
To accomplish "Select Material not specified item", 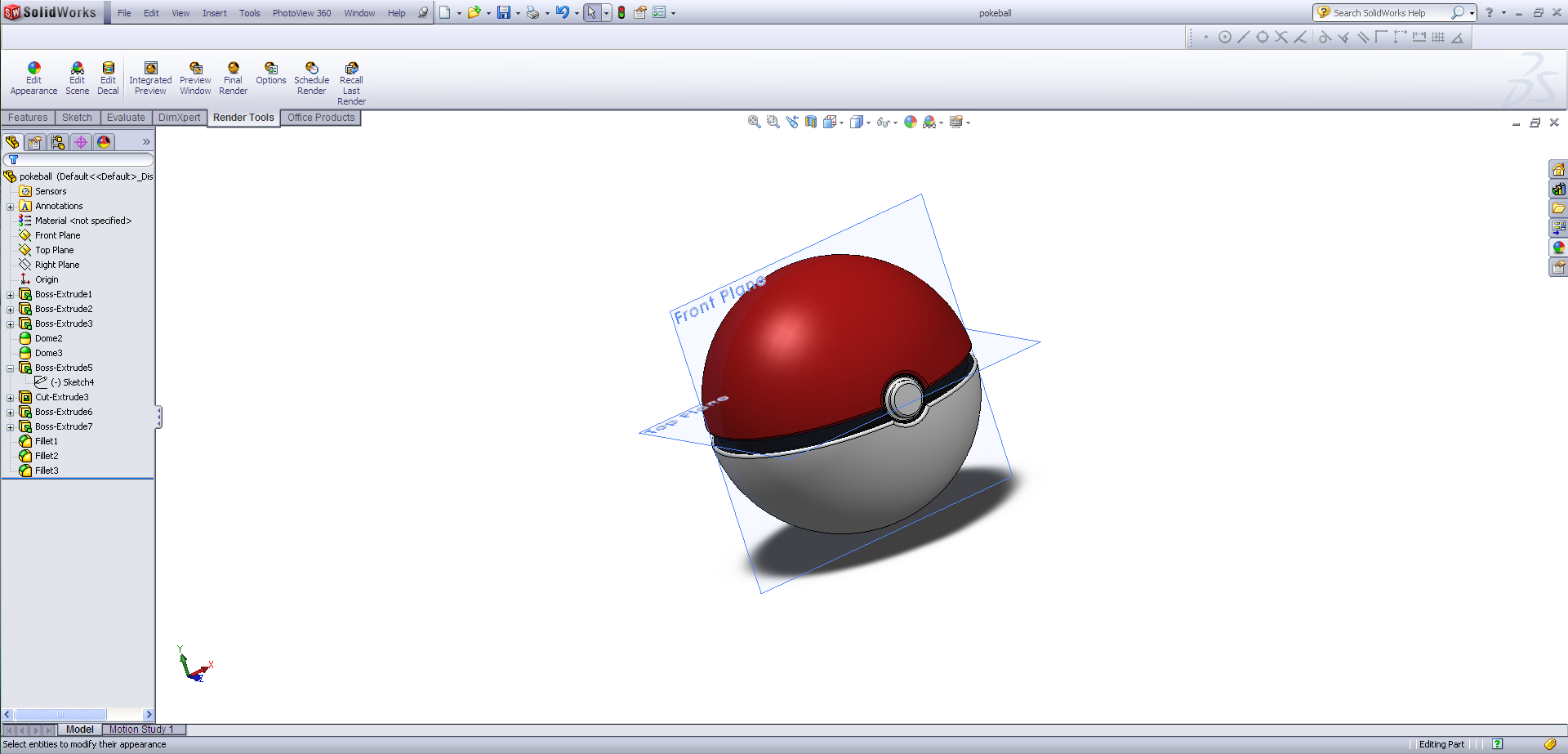I will 82,221.
